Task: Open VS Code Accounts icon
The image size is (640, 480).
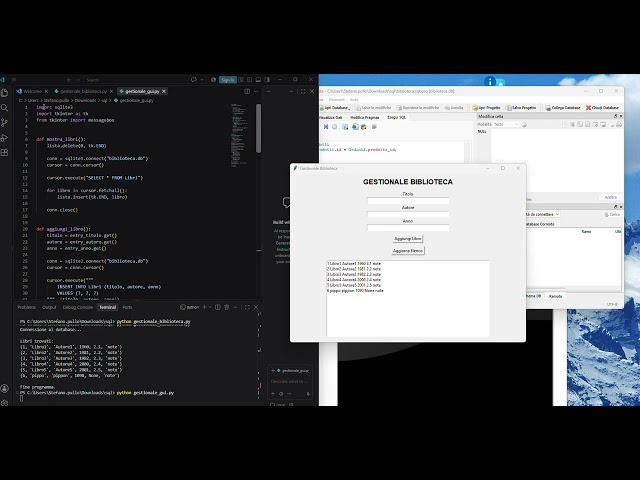Action: click(4, 388)
